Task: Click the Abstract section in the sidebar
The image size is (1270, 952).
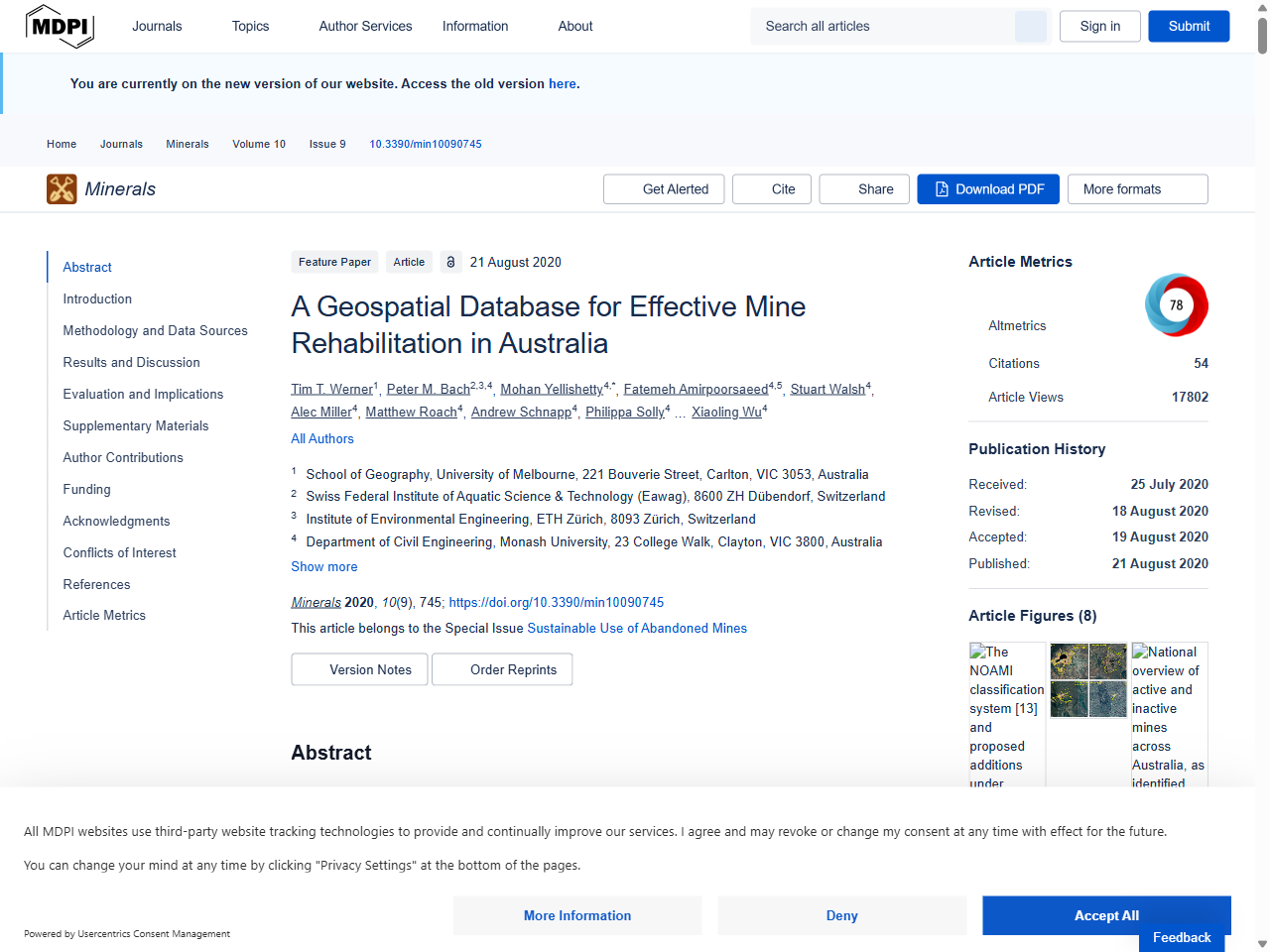Action: [87, 267]
